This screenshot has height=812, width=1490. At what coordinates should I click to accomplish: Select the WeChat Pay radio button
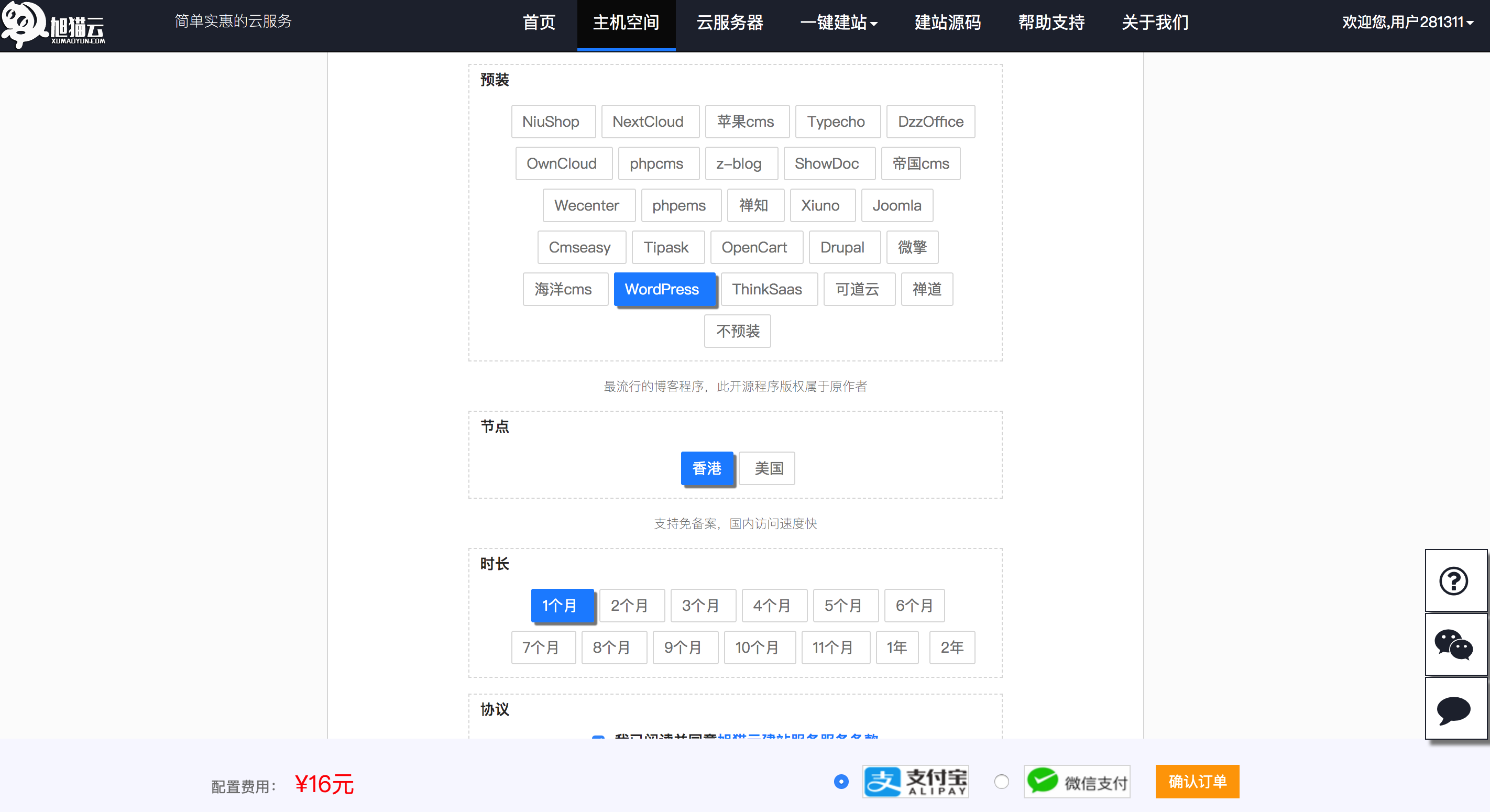1001,781
